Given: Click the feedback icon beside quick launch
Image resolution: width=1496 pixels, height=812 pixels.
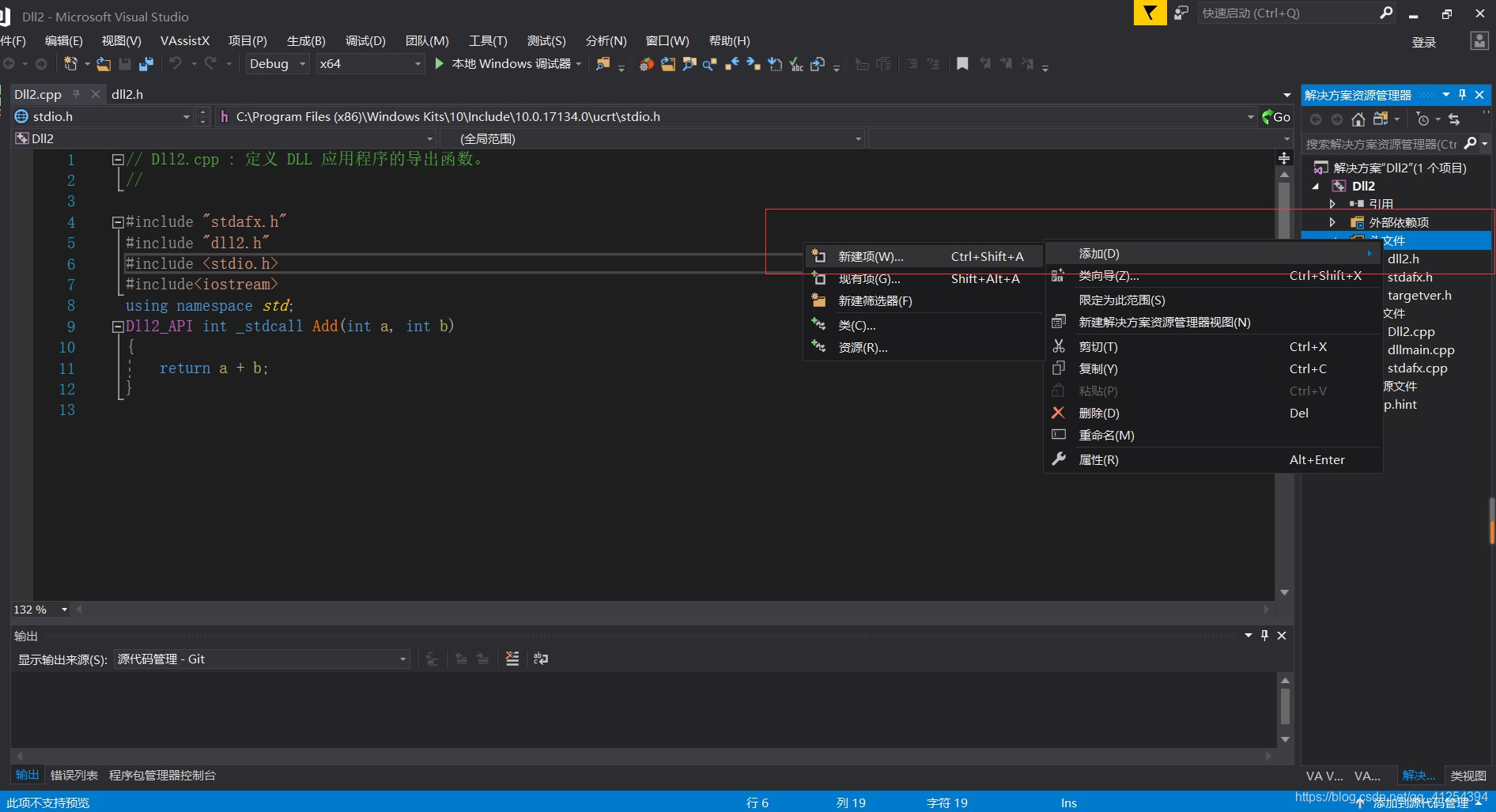Looking at the screenshot, I should click(1181, 13).
